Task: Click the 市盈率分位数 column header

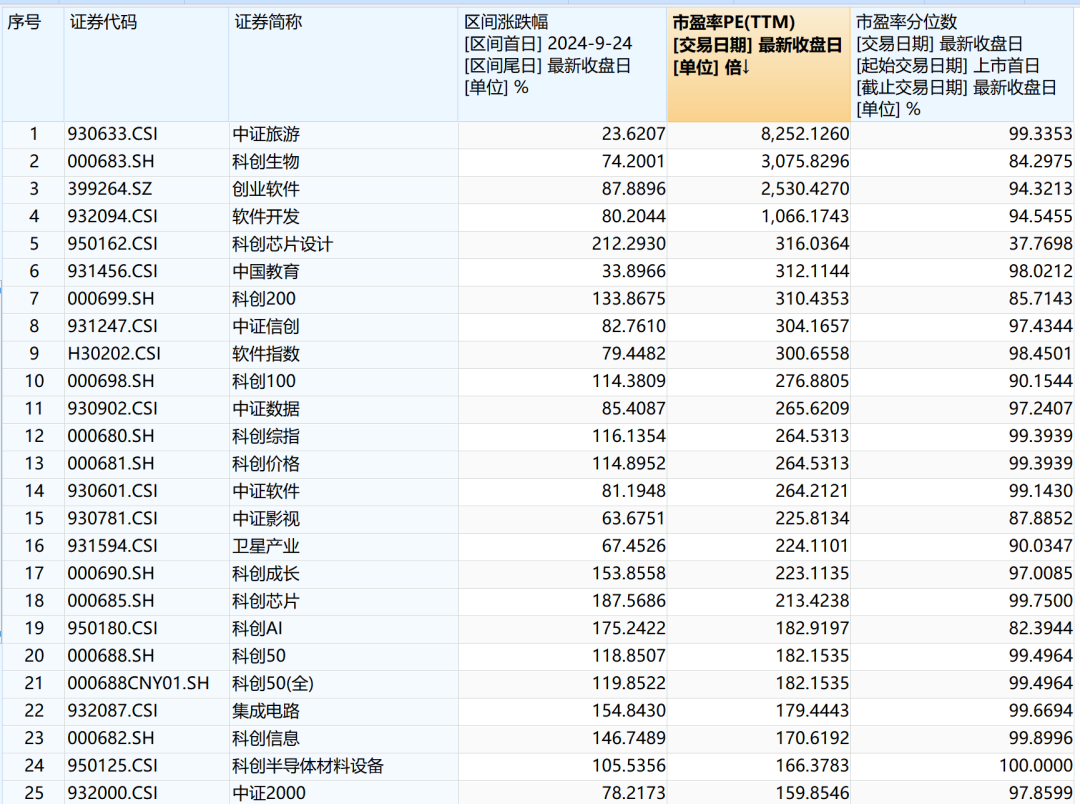Action: coord(964,65)
